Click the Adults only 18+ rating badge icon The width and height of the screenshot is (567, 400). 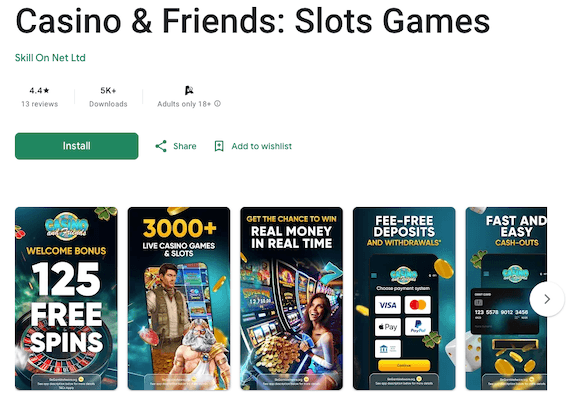coord(189,90)
